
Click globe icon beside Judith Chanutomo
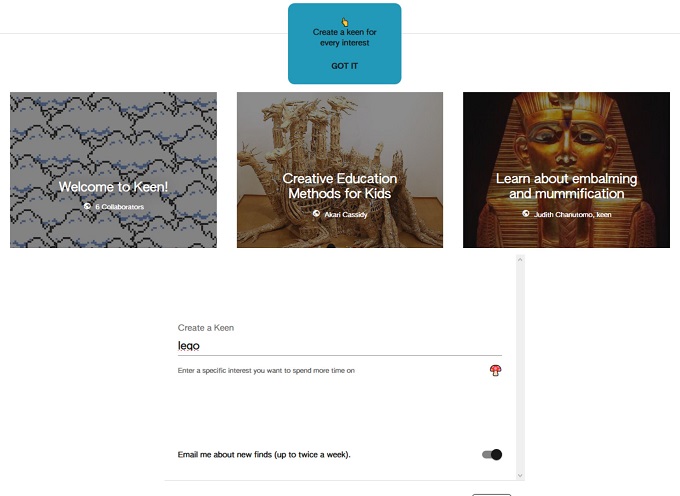pyautogui.click(x=526, y=214)
